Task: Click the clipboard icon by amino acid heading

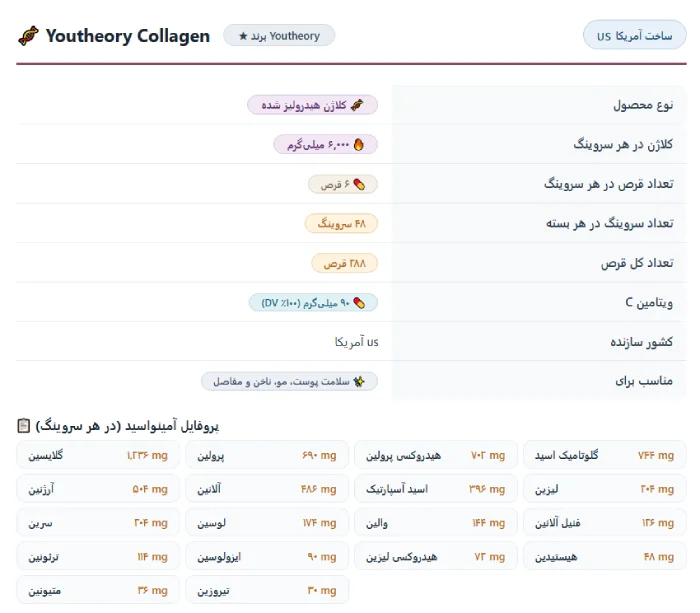Action: point(23,425)
